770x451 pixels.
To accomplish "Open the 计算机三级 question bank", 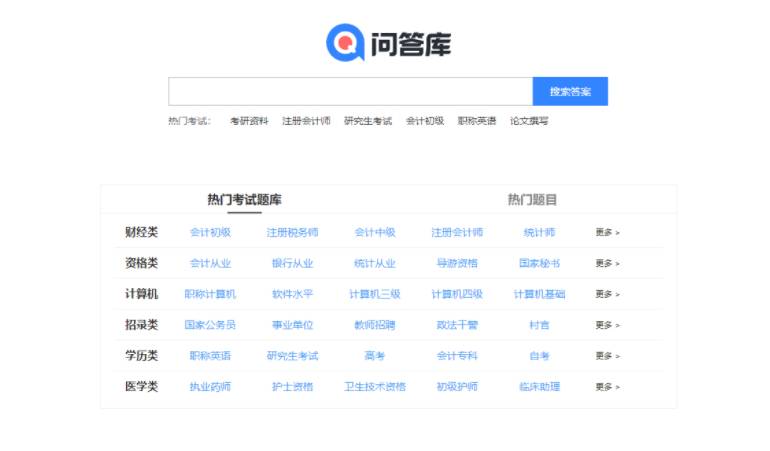I will 375,294.
